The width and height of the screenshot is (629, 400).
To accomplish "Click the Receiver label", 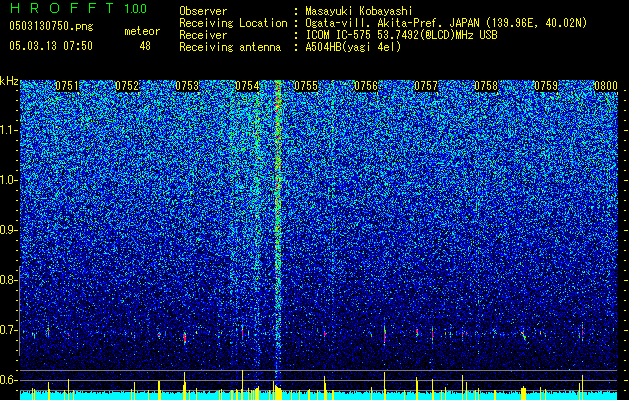I will (203, 35).
